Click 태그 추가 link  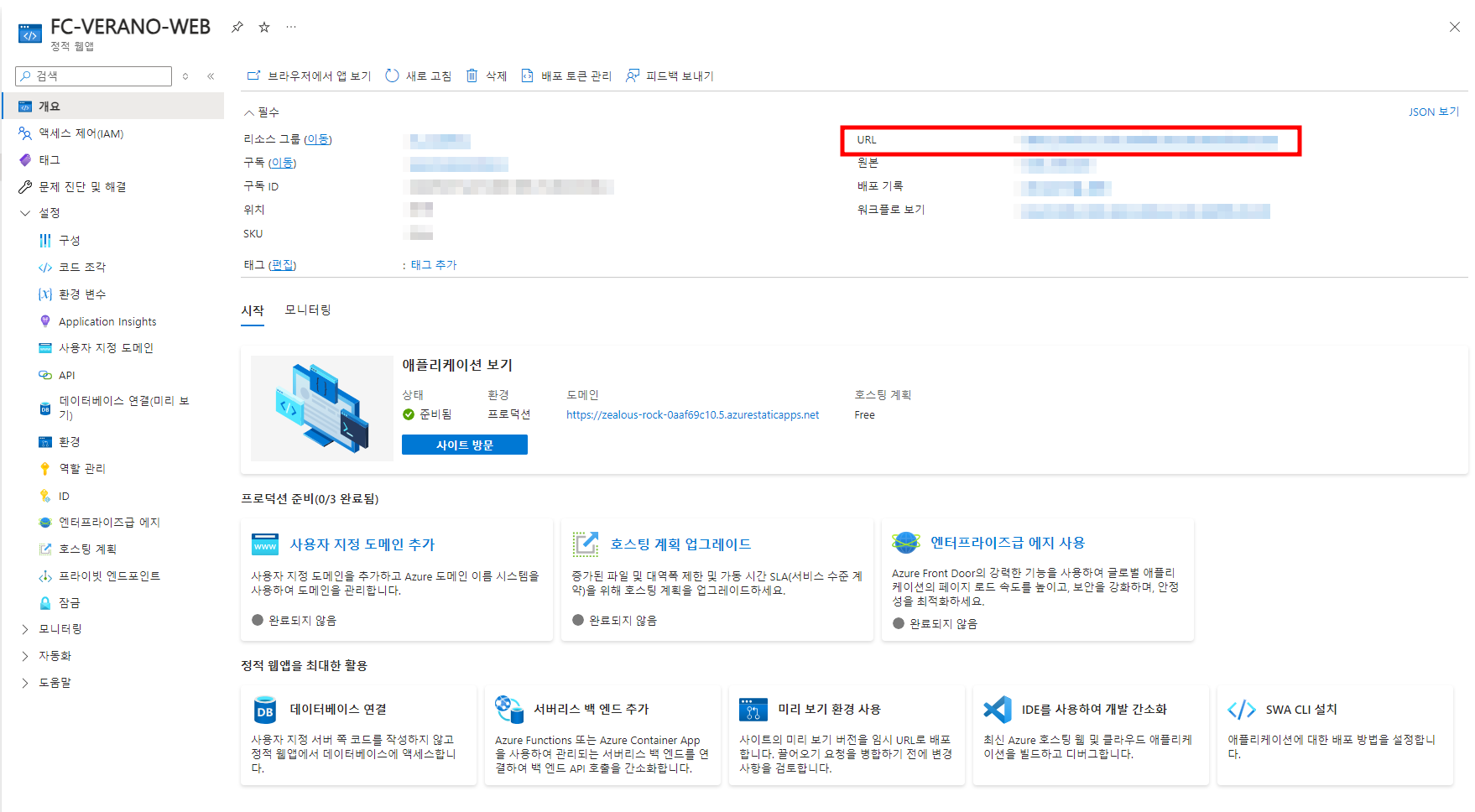(434, 265)
